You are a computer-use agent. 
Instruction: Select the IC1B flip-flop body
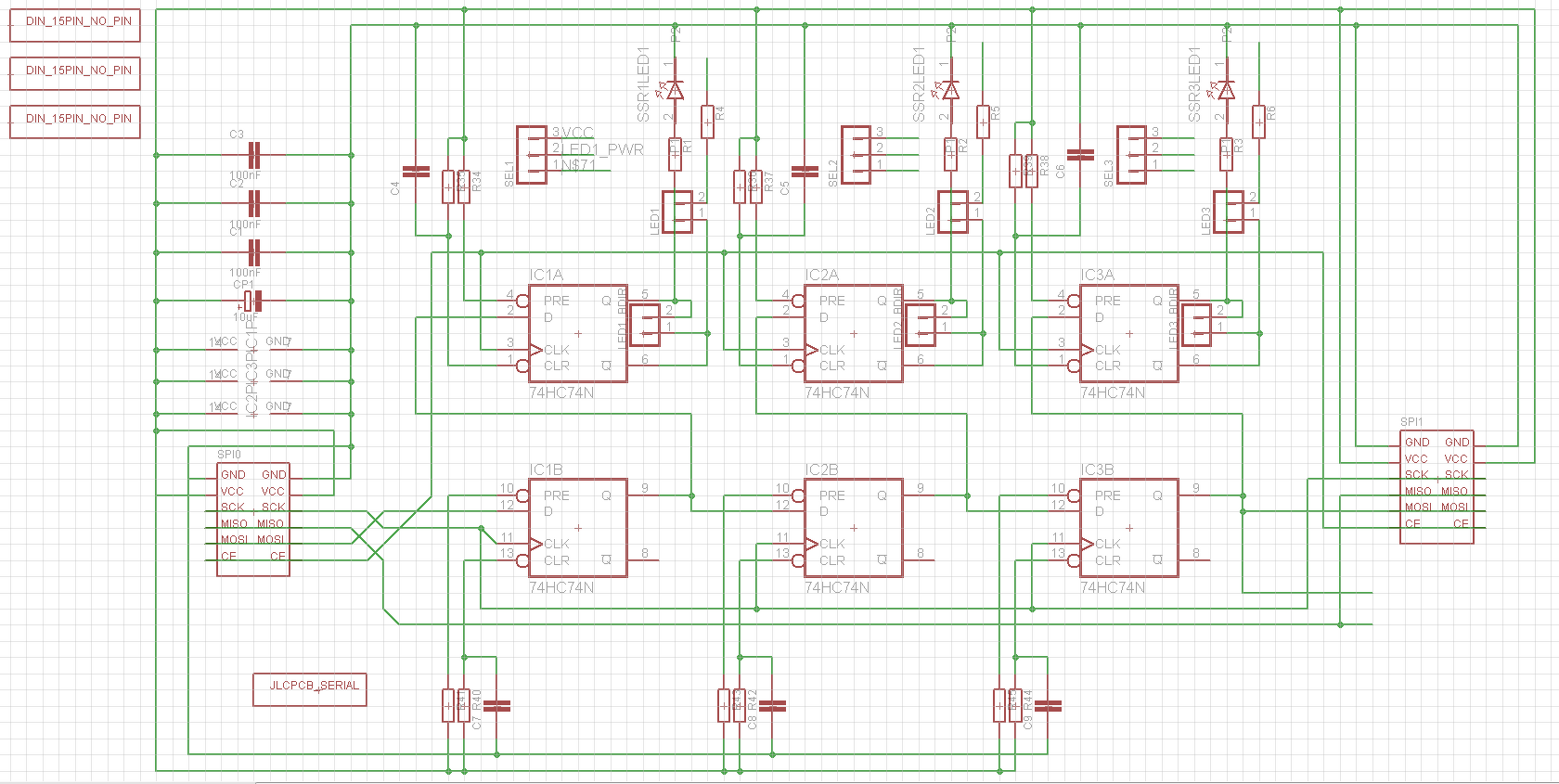pos(577,528)
